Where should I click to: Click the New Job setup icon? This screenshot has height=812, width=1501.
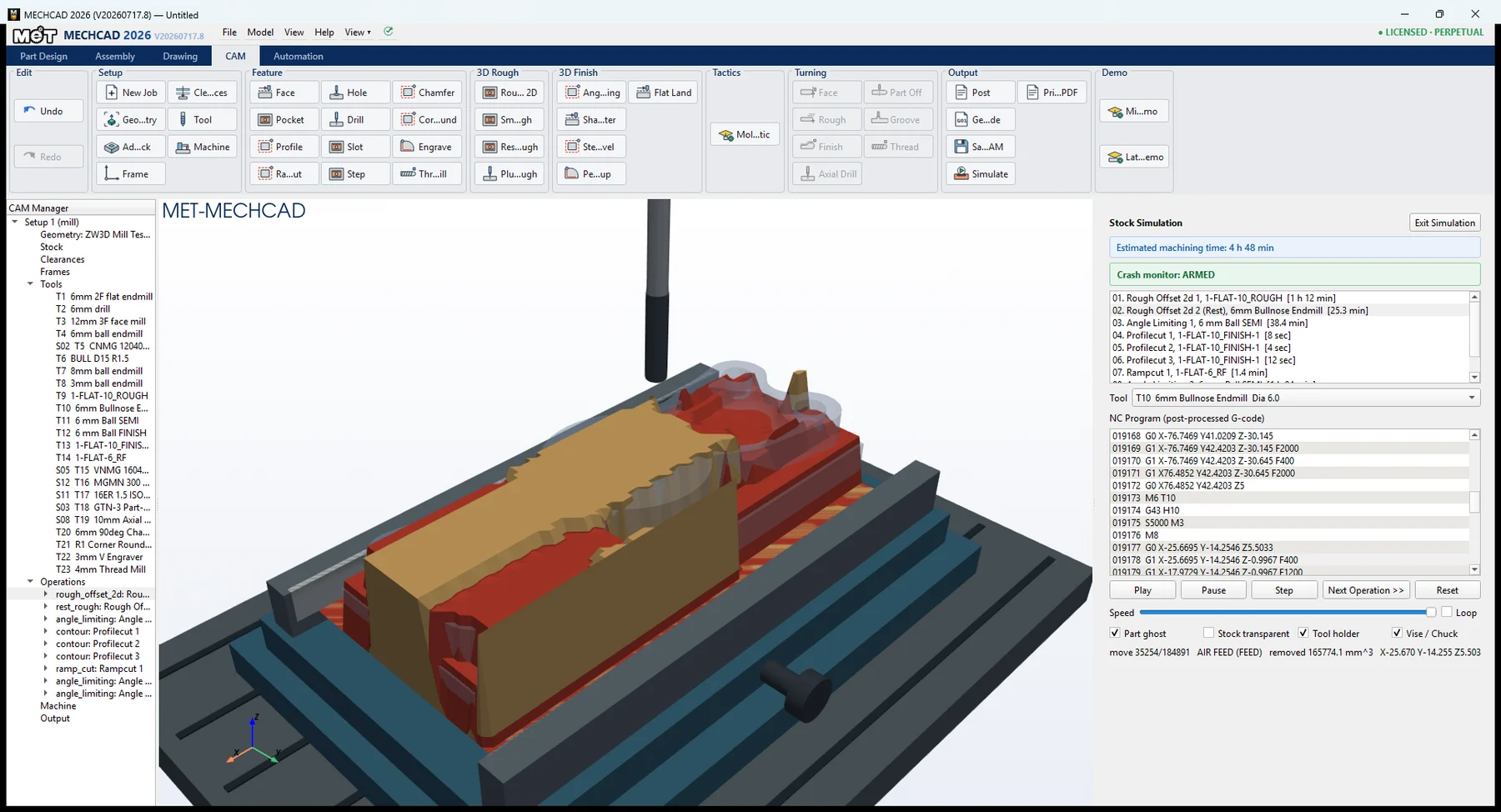112,93
